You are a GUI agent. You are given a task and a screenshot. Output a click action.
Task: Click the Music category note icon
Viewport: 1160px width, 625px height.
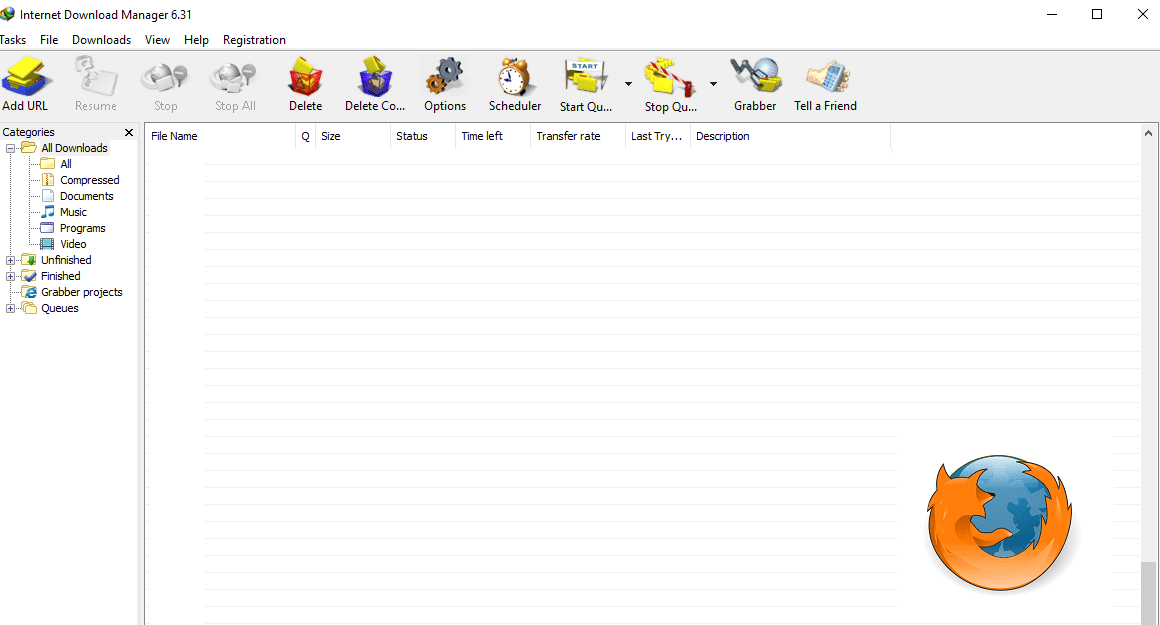48,212
